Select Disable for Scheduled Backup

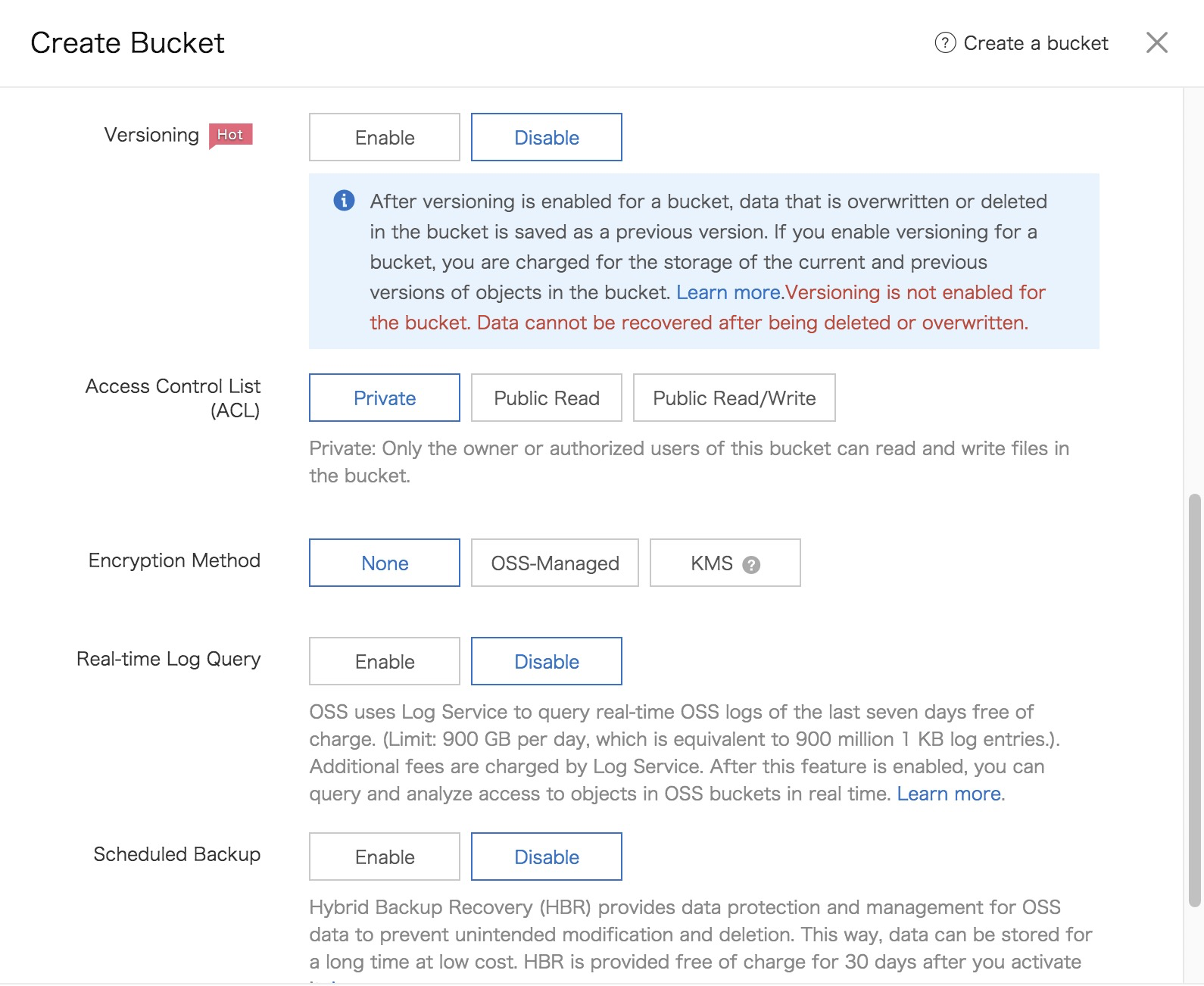click(546, 857)
